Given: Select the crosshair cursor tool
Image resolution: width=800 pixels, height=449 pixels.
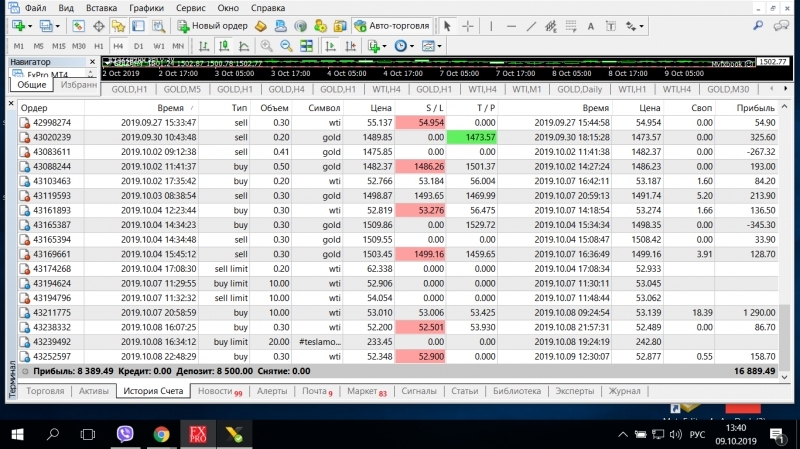Looking at the screenshot, I should click(x=468, y=25).
